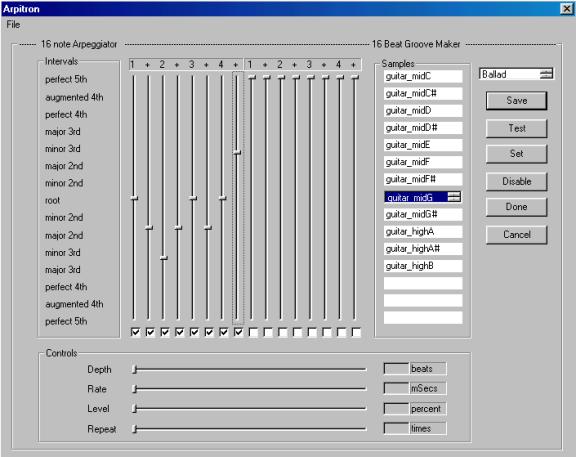Click the Disable button
Viewport: 576px width, 457px height.
[x=516, y=181]
